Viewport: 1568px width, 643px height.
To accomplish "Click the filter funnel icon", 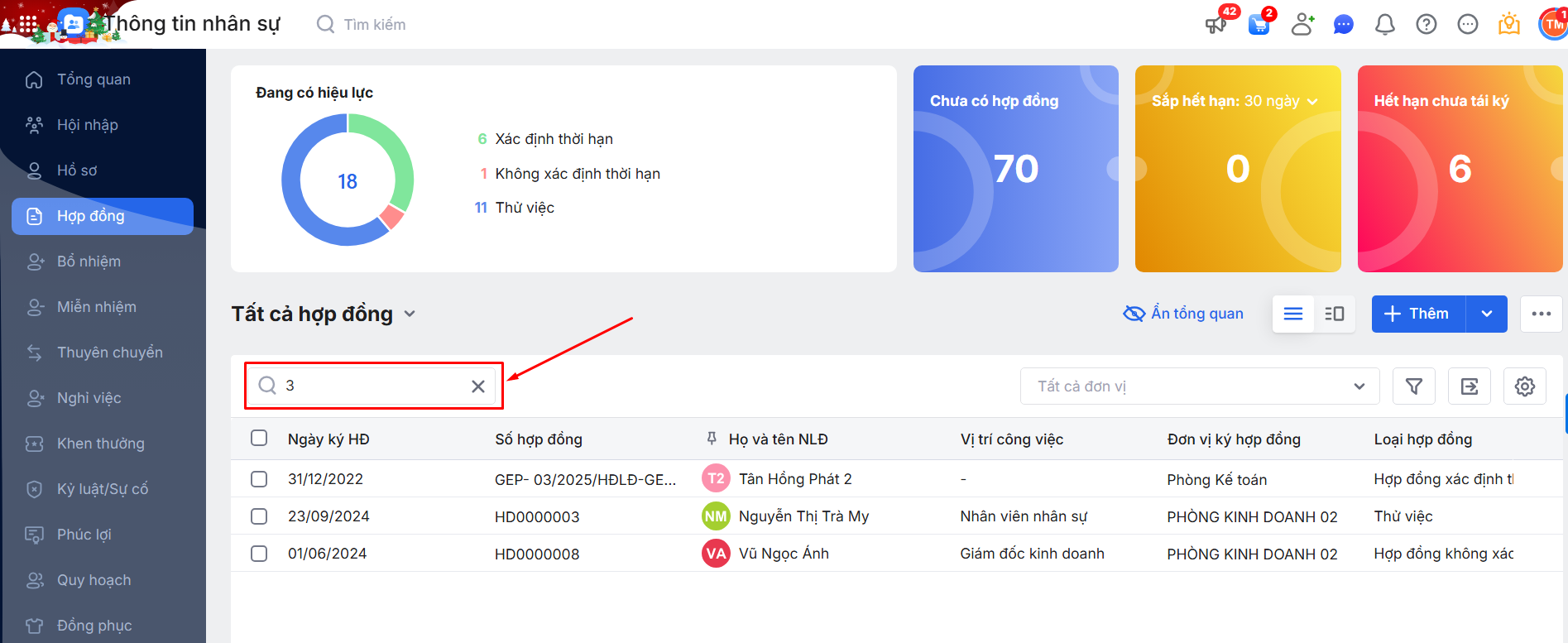I will 1413,386.
